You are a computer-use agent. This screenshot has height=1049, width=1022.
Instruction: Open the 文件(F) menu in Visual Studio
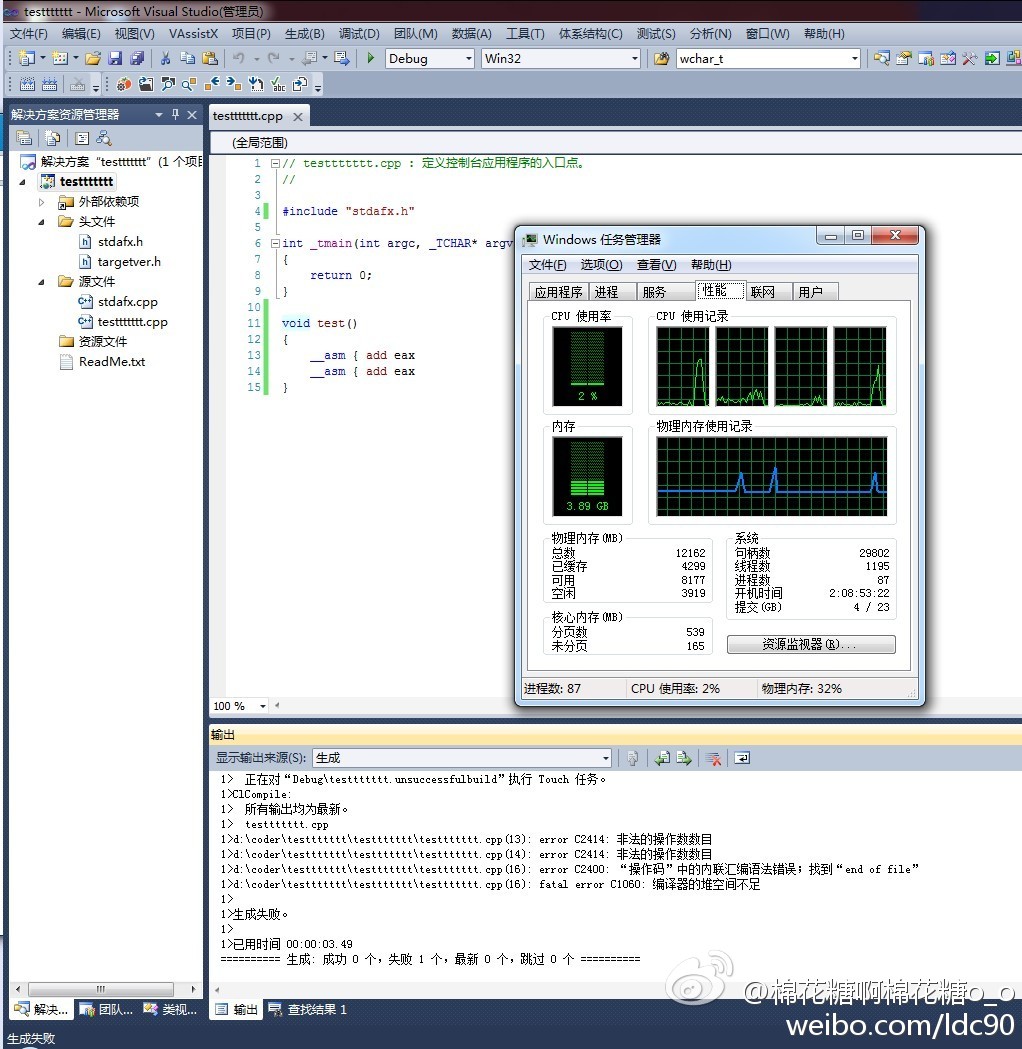[29, 33]
